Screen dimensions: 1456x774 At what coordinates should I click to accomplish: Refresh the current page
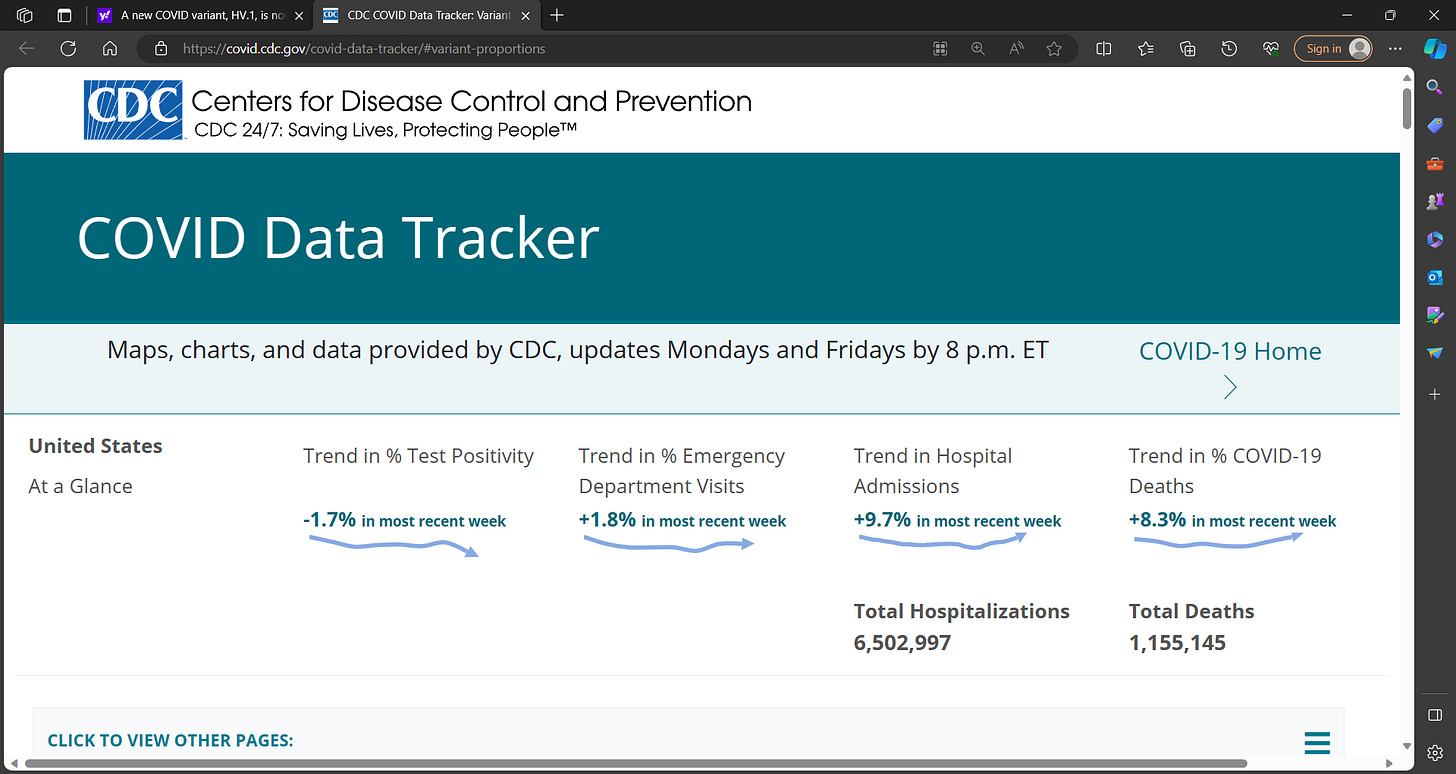(x=68, y=48)
